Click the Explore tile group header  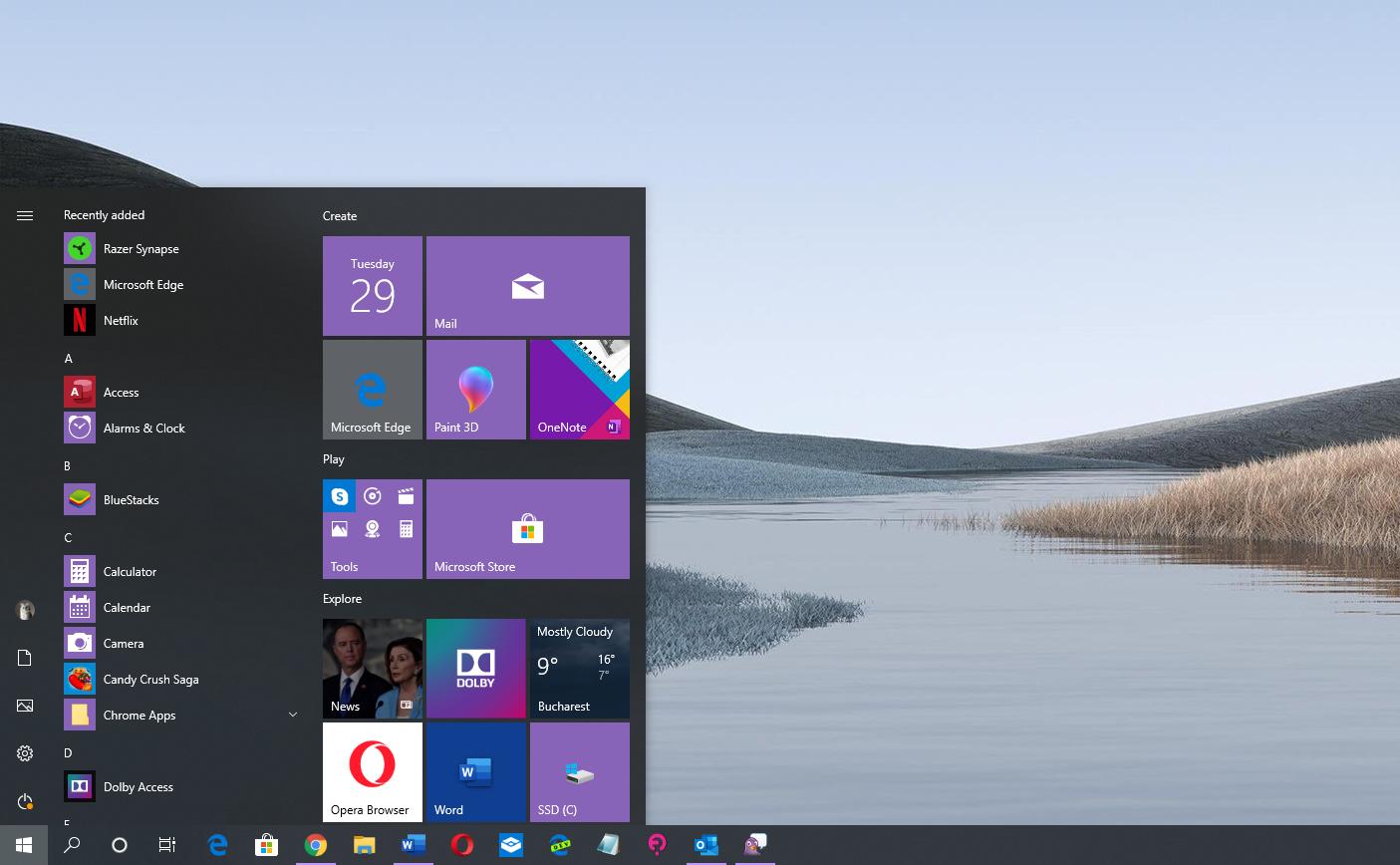pyautogui.click(x=342, y=599)
